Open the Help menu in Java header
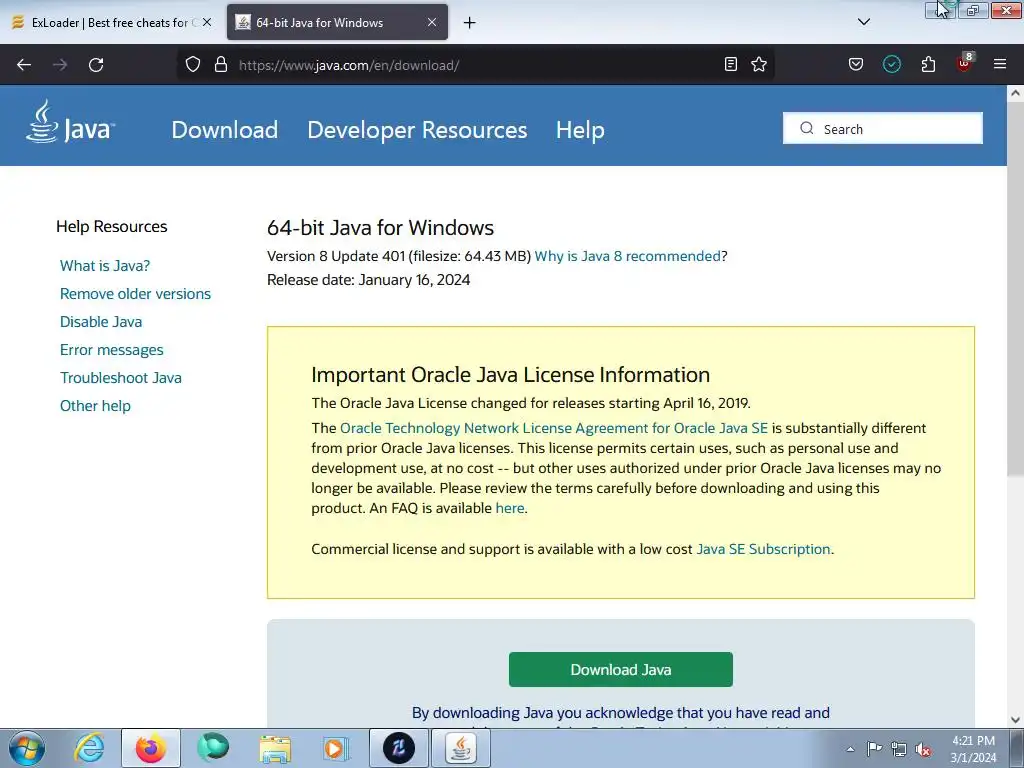Screen dimensions: 1024x768 pyautogui.click(x=580, y=129)
